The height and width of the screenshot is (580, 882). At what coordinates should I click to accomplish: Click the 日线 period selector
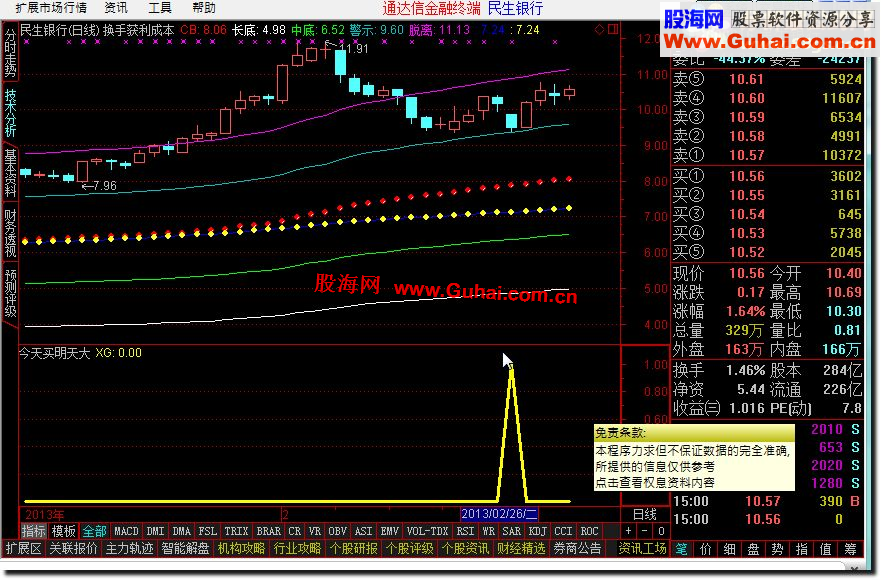(645, 514)
